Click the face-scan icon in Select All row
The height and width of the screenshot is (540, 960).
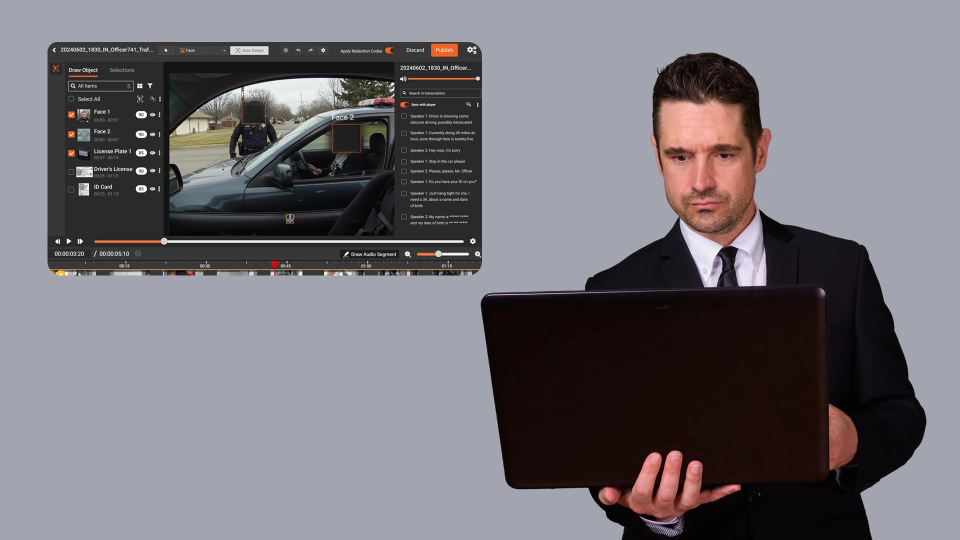point(140,99)
